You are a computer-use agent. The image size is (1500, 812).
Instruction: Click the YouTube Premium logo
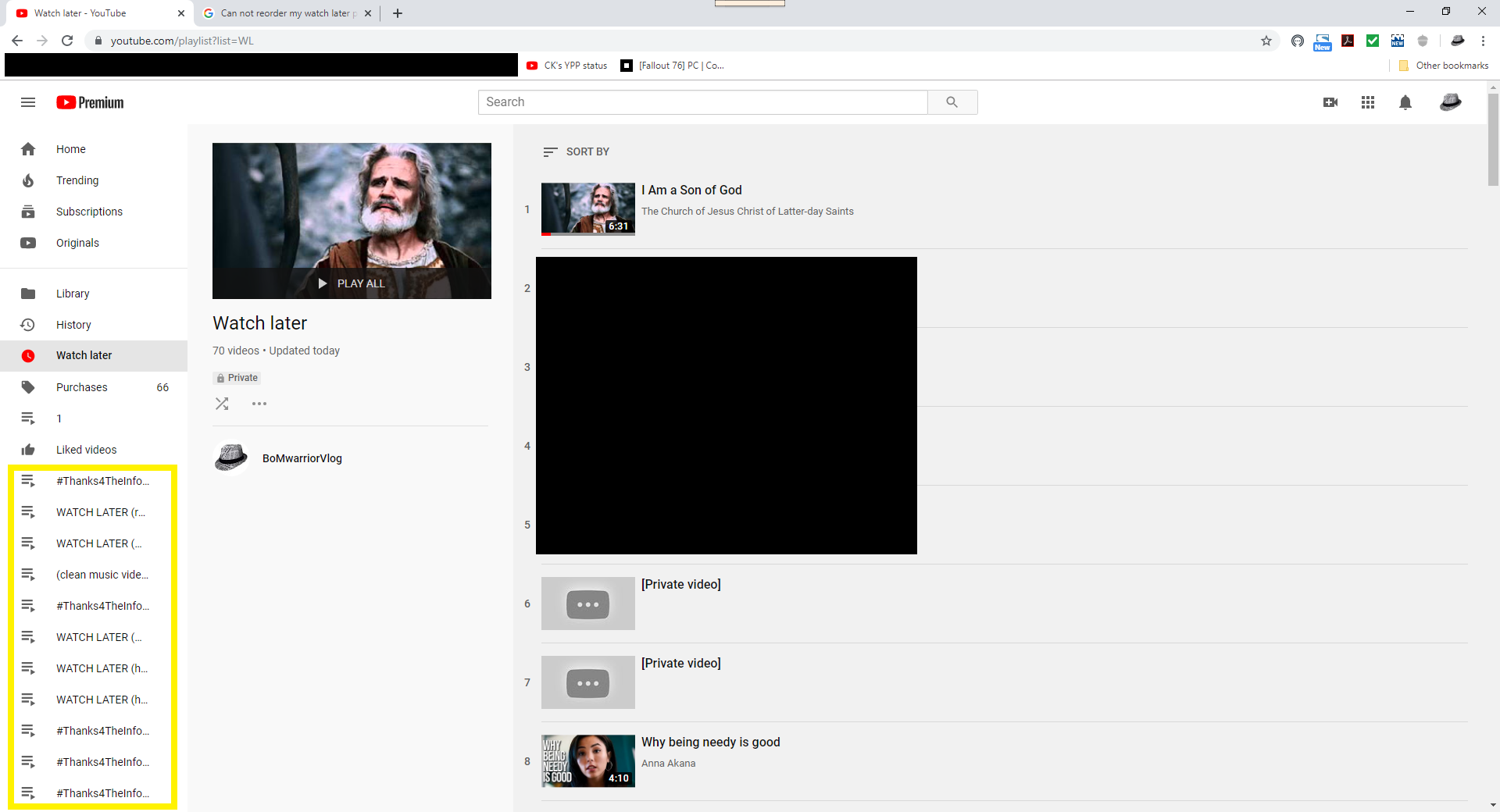90,102
